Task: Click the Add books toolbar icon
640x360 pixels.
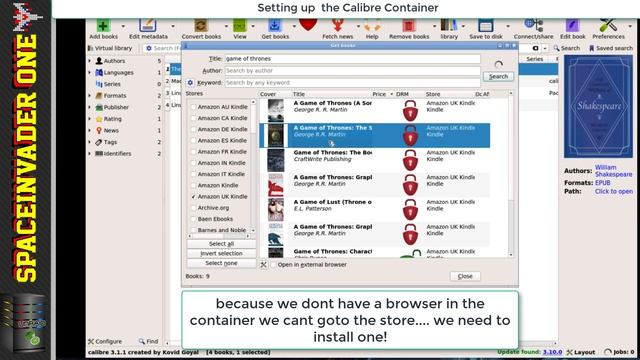Action: (103, 26)
